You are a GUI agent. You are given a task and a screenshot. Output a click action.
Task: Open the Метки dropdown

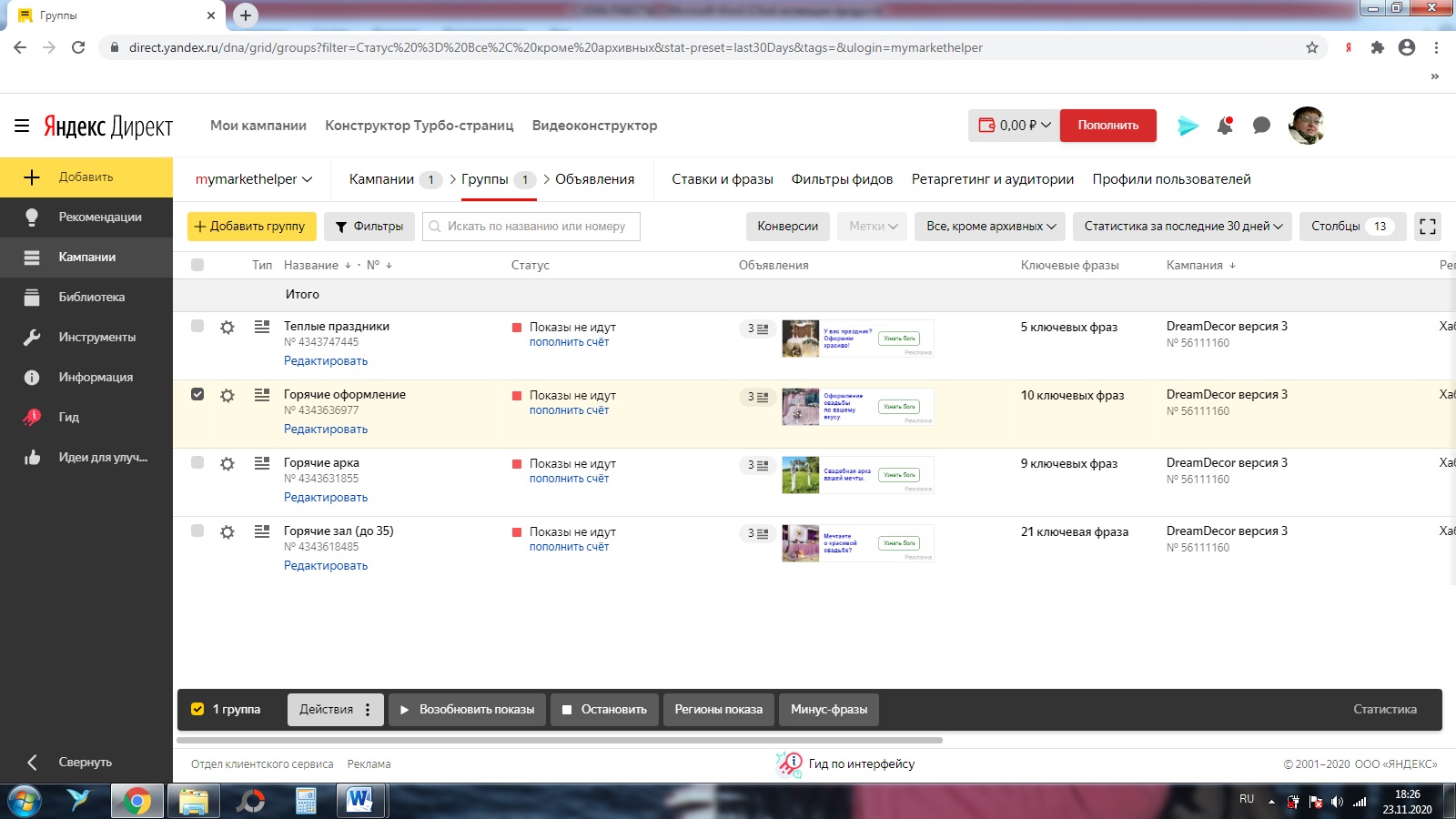click(x=872, y=227)
